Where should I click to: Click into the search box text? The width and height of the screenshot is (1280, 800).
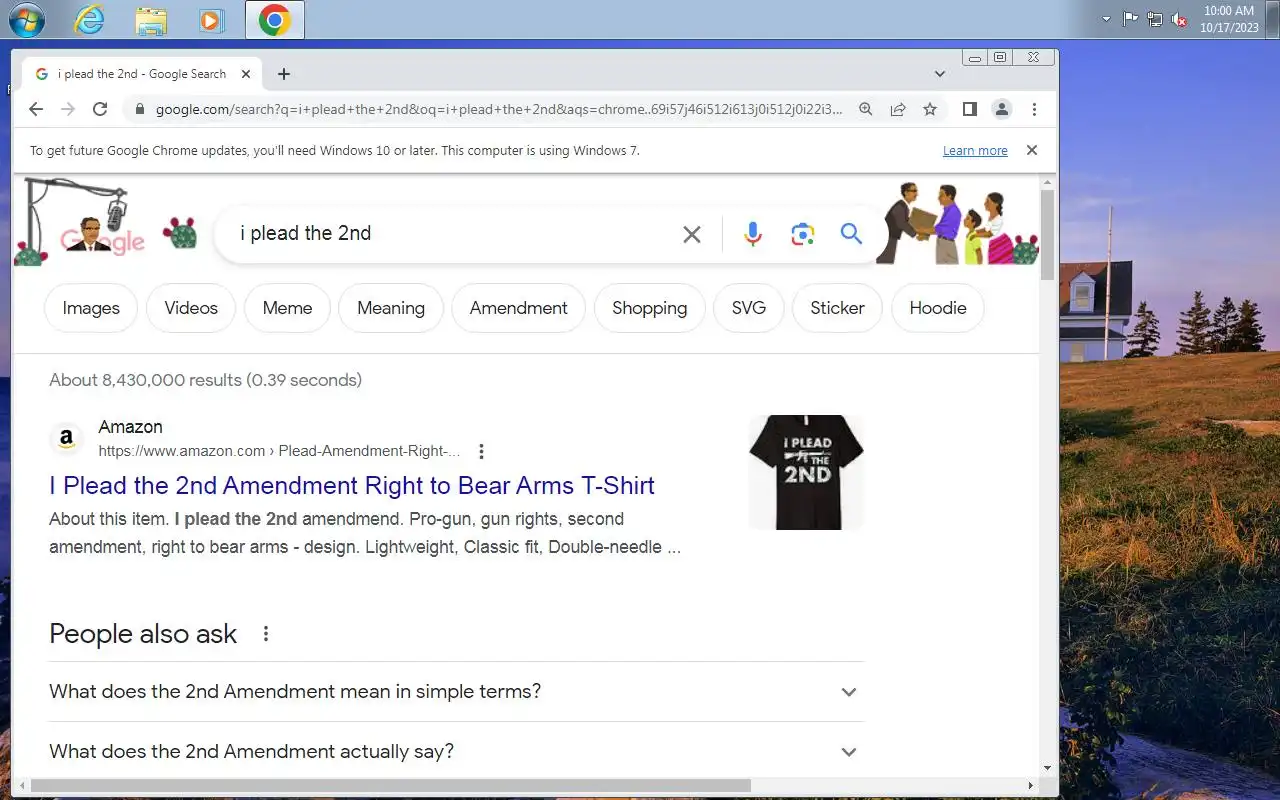tap(305, 233)
